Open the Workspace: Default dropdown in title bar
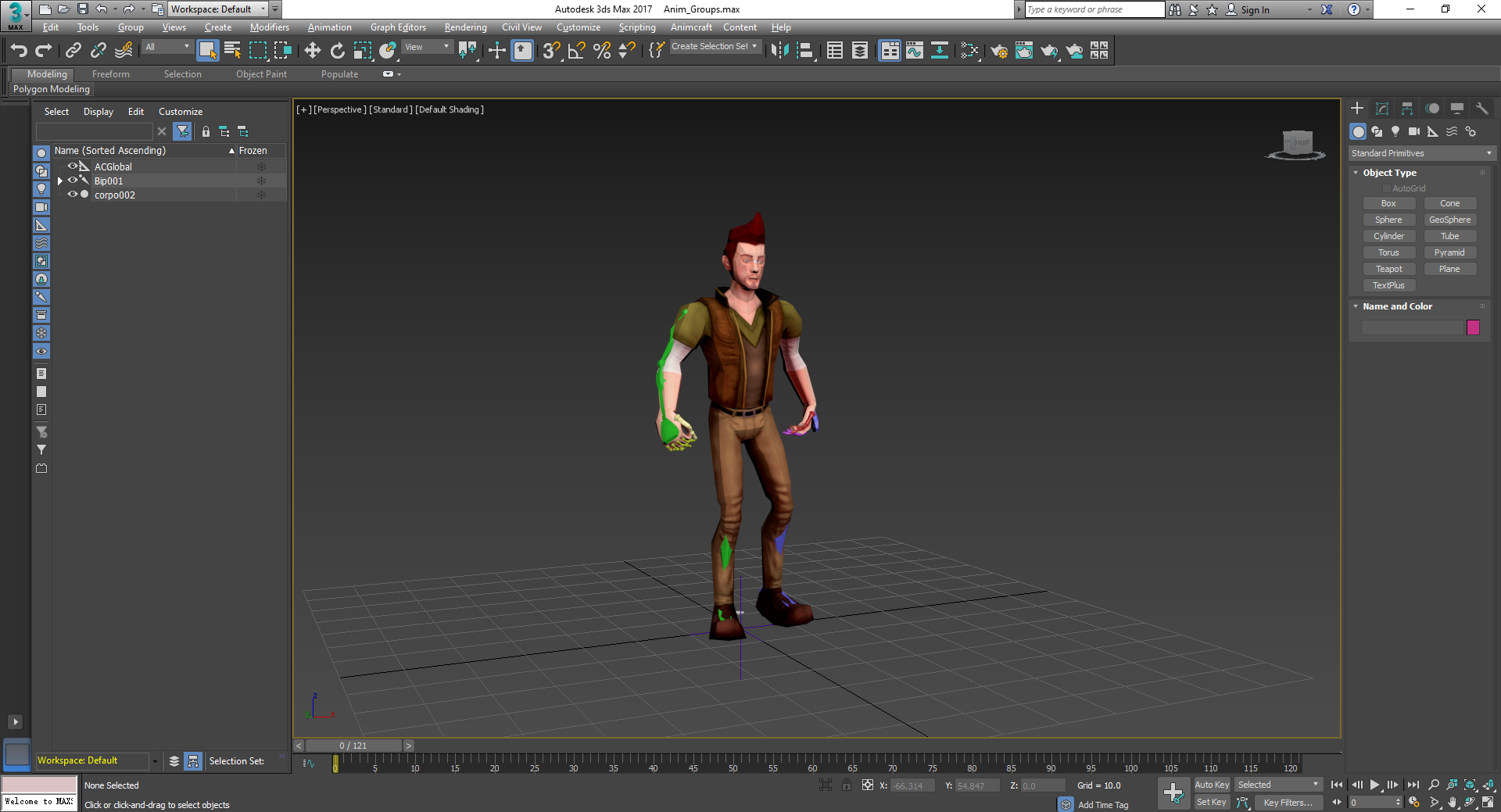 pyautogui.click(x=218, y=9)
